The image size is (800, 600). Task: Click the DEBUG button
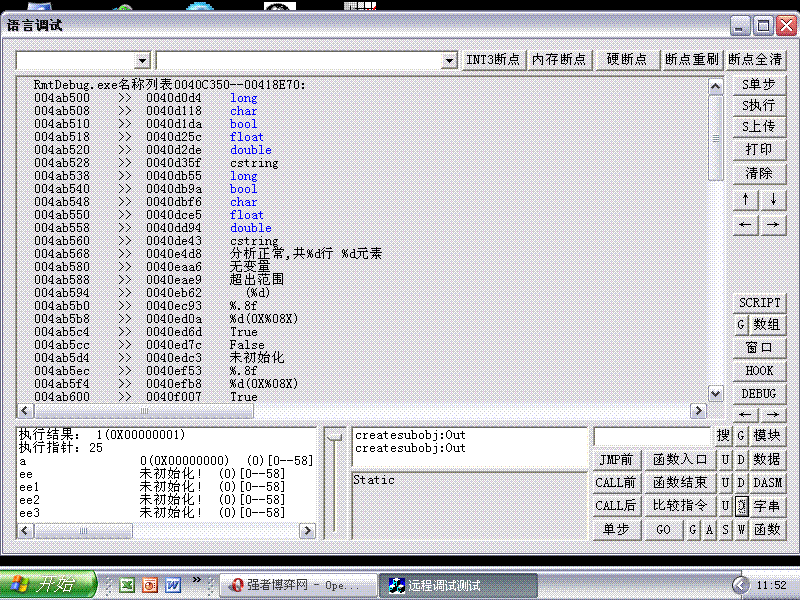point(759,394)
